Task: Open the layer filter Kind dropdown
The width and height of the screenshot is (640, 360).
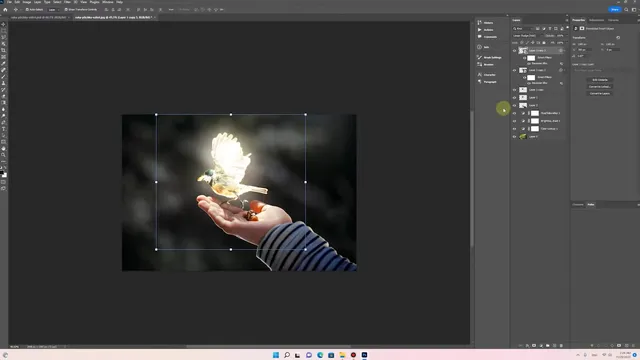Action: pyautogui.click(x=523, y=29)
